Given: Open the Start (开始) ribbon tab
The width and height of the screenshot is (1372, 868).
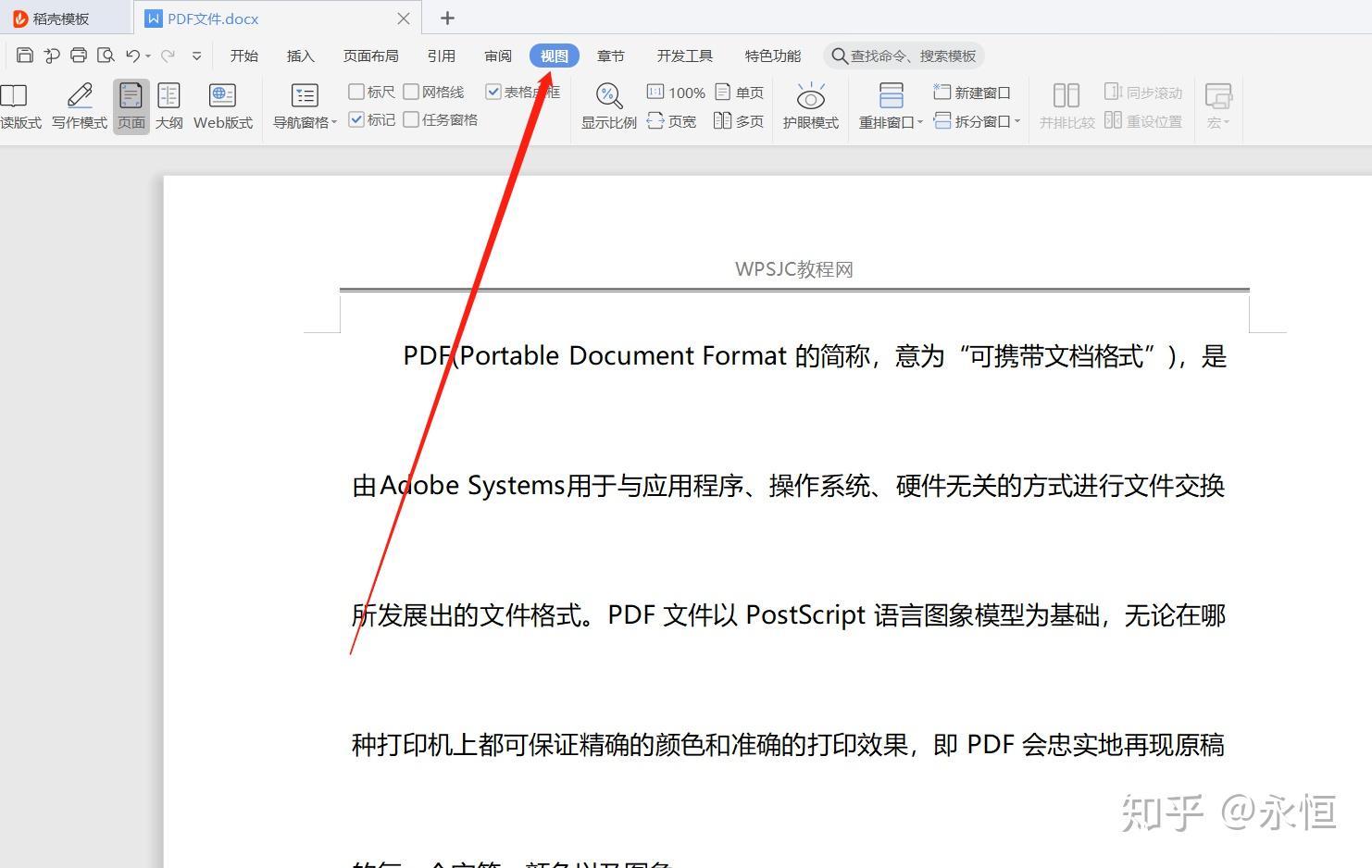Looking at the screenshot, I should 244,56.
